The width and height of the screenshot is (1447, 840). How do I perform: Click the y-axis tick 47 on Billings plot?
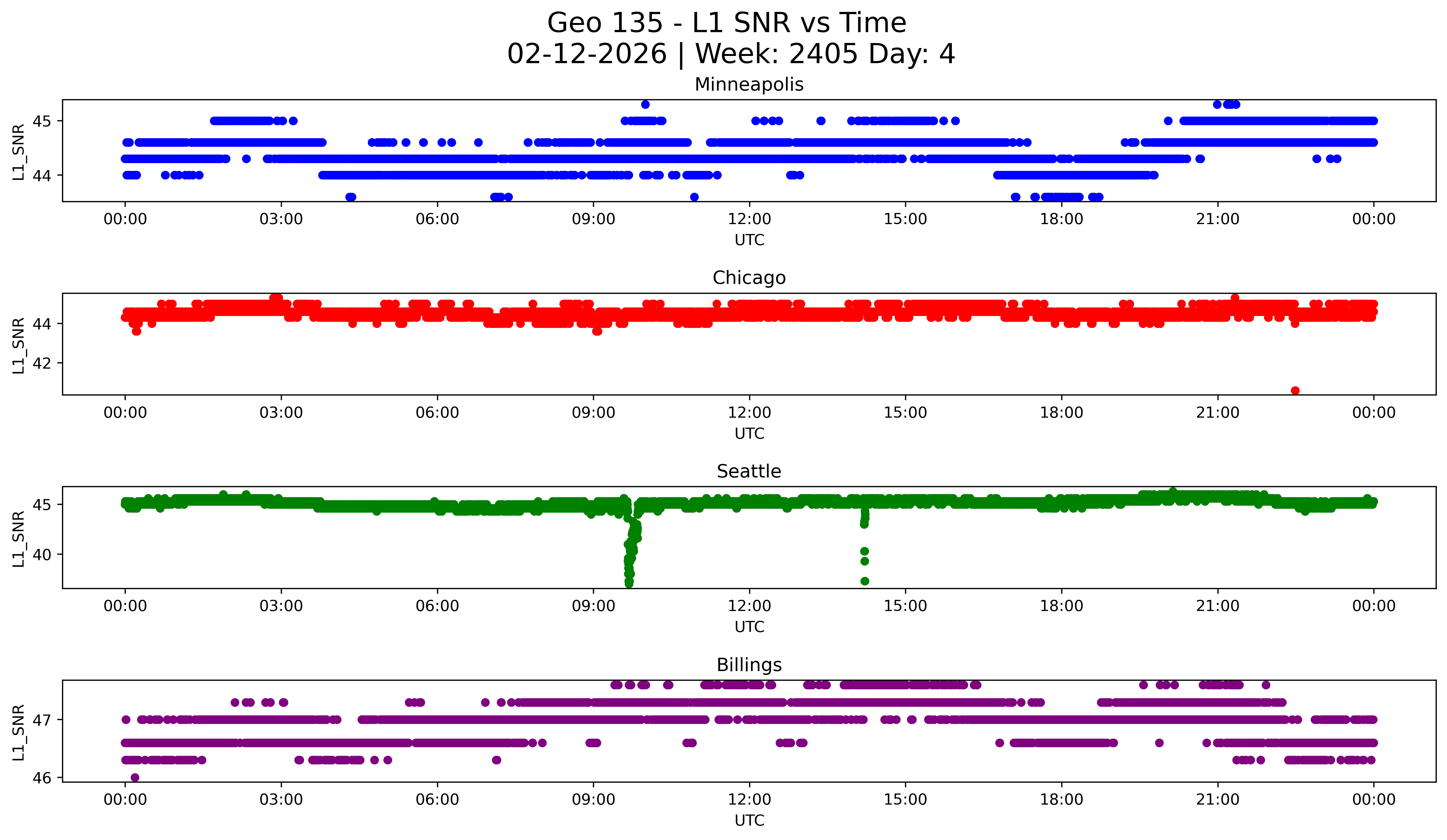(x=42, y=720)
